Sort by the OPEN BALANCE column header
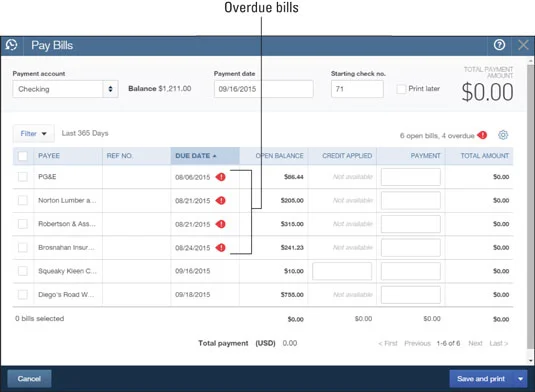Screen dimensions: 535x392 279,156
